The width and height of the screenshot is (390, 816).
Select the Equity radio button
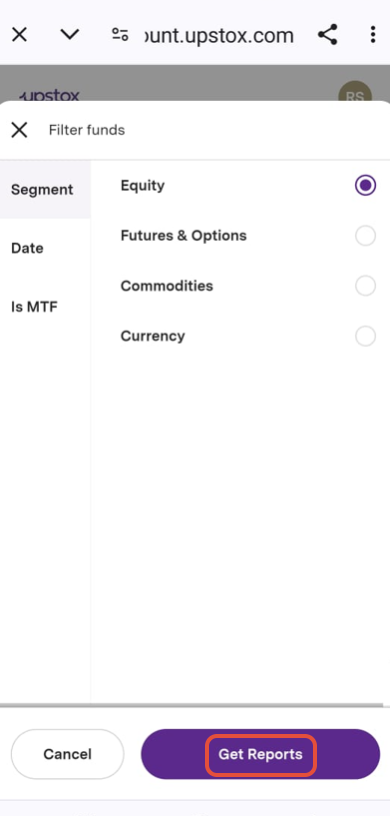pos(366,185)
